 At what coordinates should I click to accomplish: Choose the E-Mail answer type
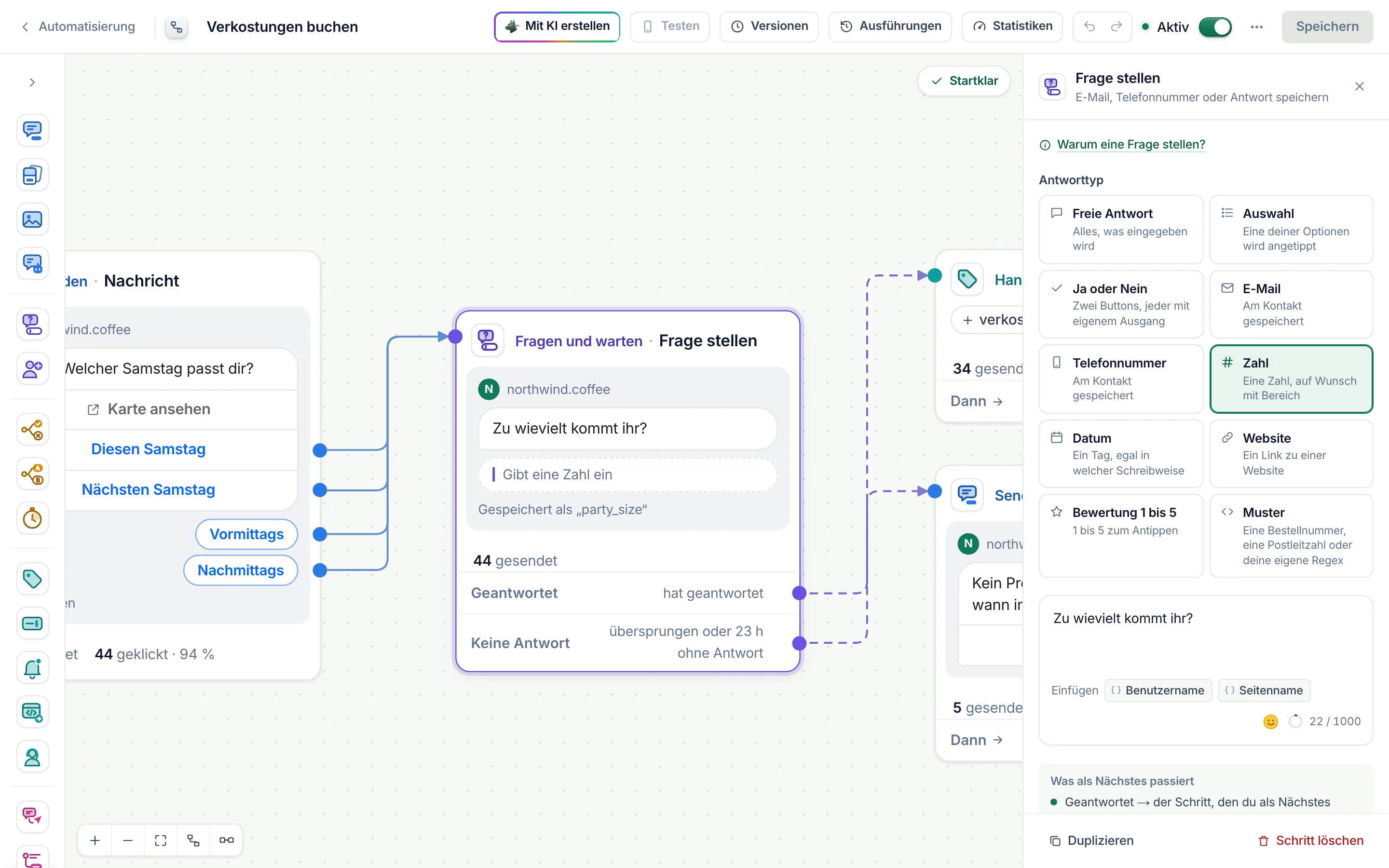point(1292,304)
